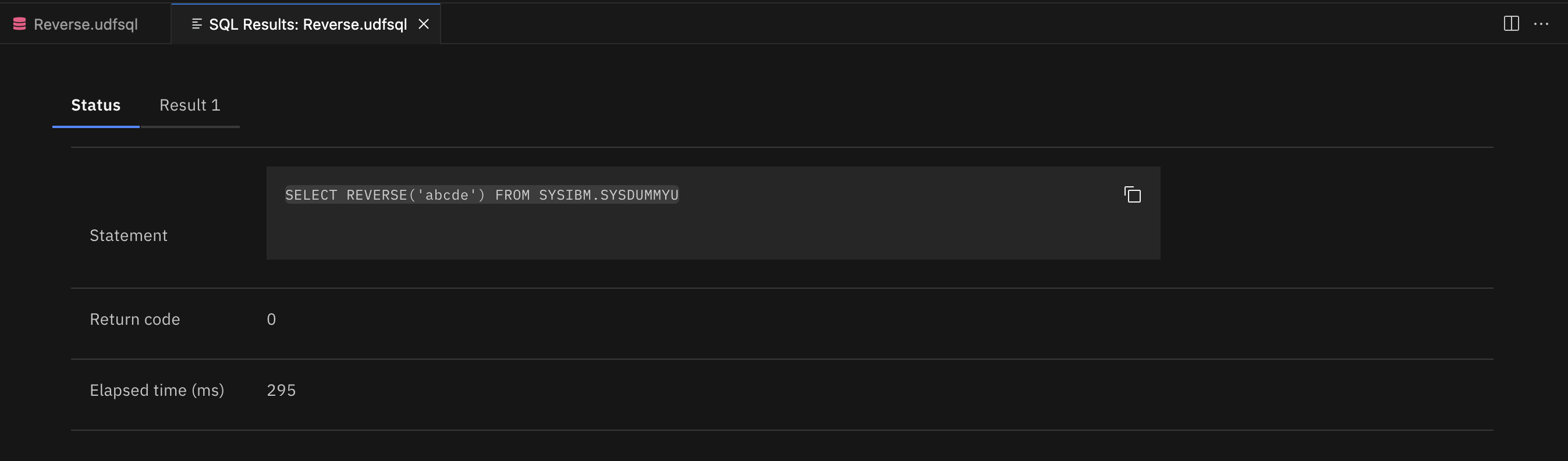Close the SQL Results: Reverse.udfsql tab

click(424, 24)
